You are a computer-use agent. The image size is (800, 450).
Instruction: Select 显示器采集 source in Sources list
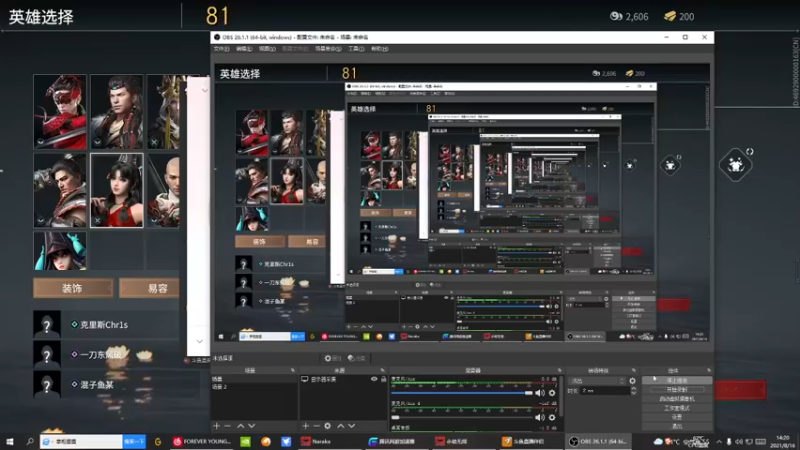coord(323,379)
